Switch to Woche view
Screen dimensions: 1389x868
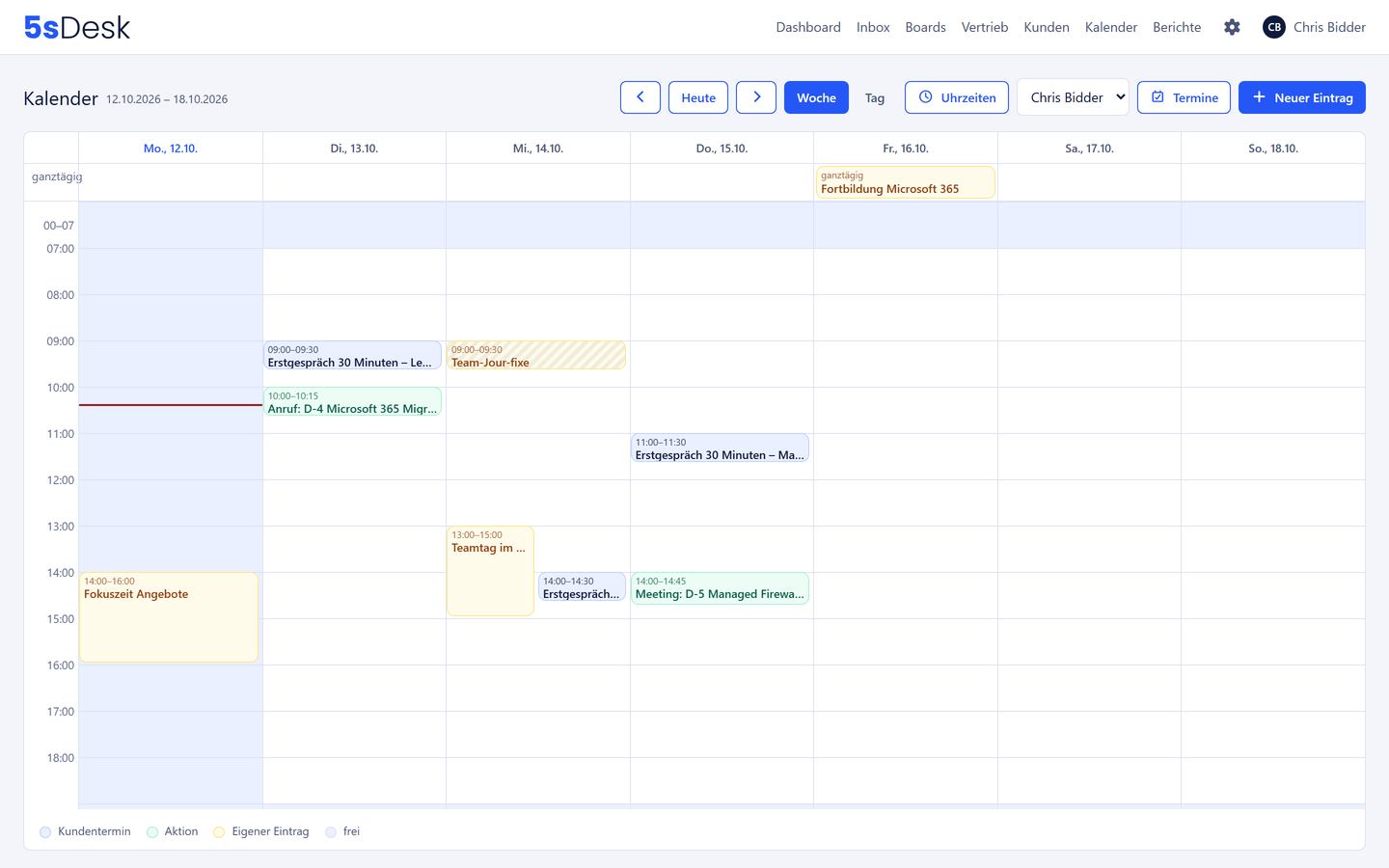[816, 97]
